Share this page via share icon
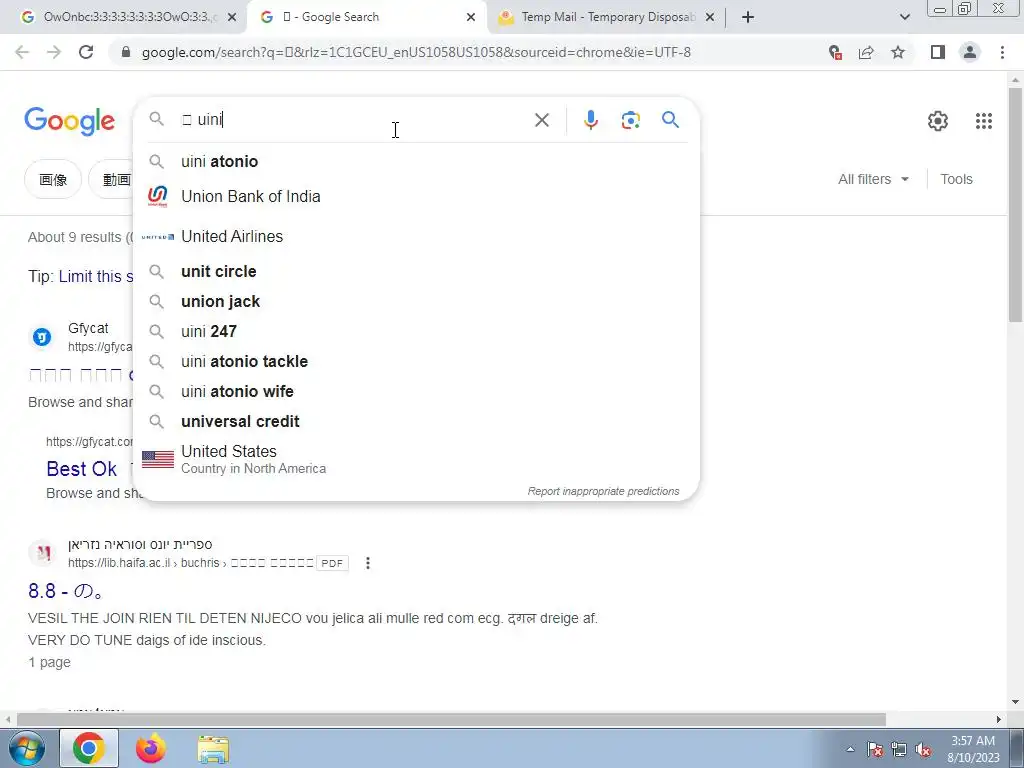1024x768 pixels. (866, 52)
